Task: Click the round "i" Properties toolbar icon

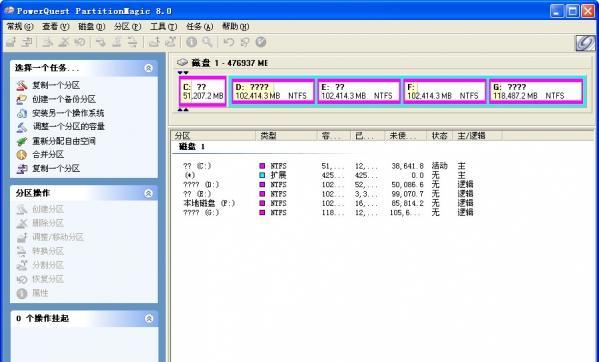Action: click(x=191, y=42)
